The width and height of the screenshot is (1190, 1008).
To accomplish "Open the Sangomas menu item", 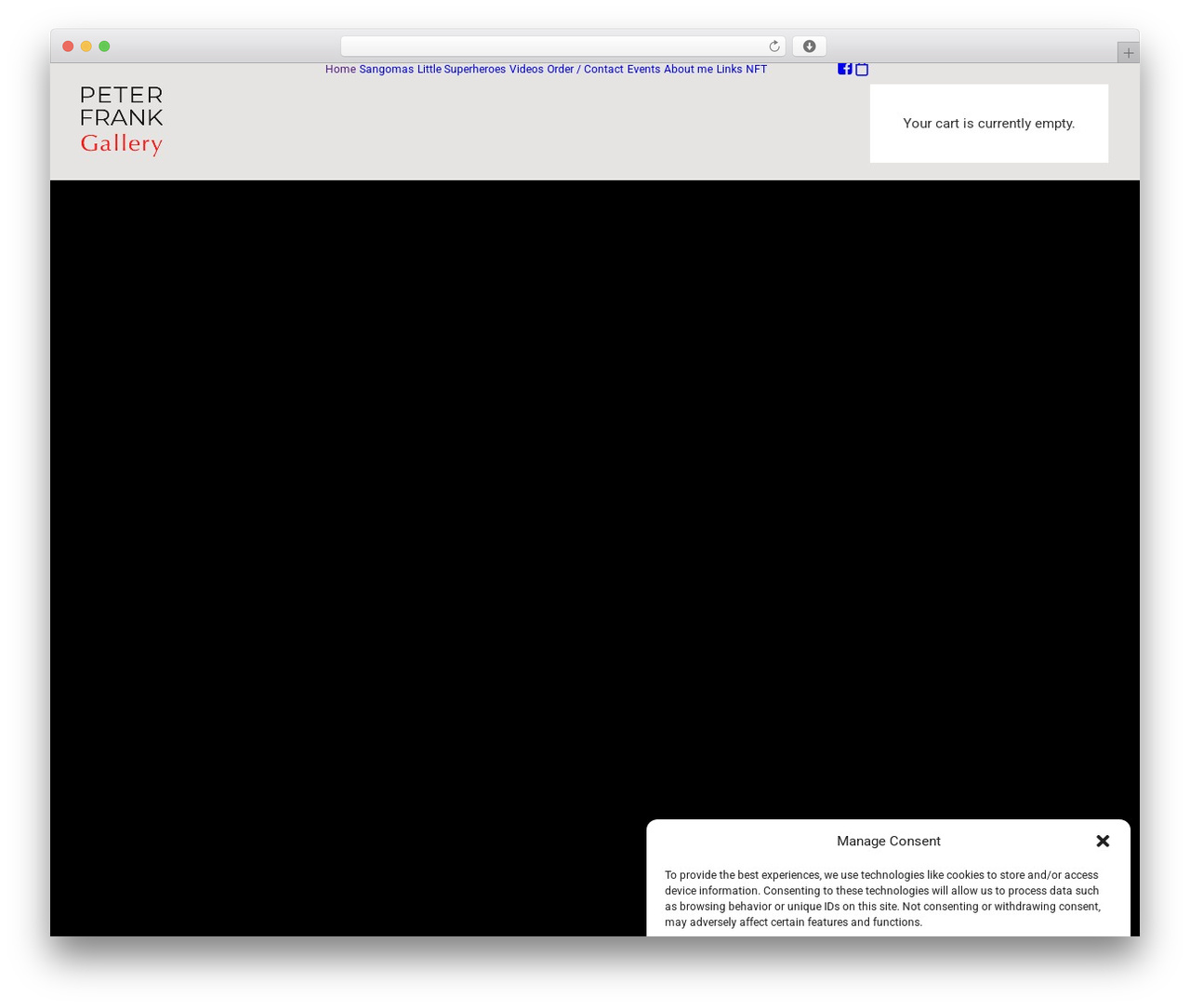I will (387, 70).
